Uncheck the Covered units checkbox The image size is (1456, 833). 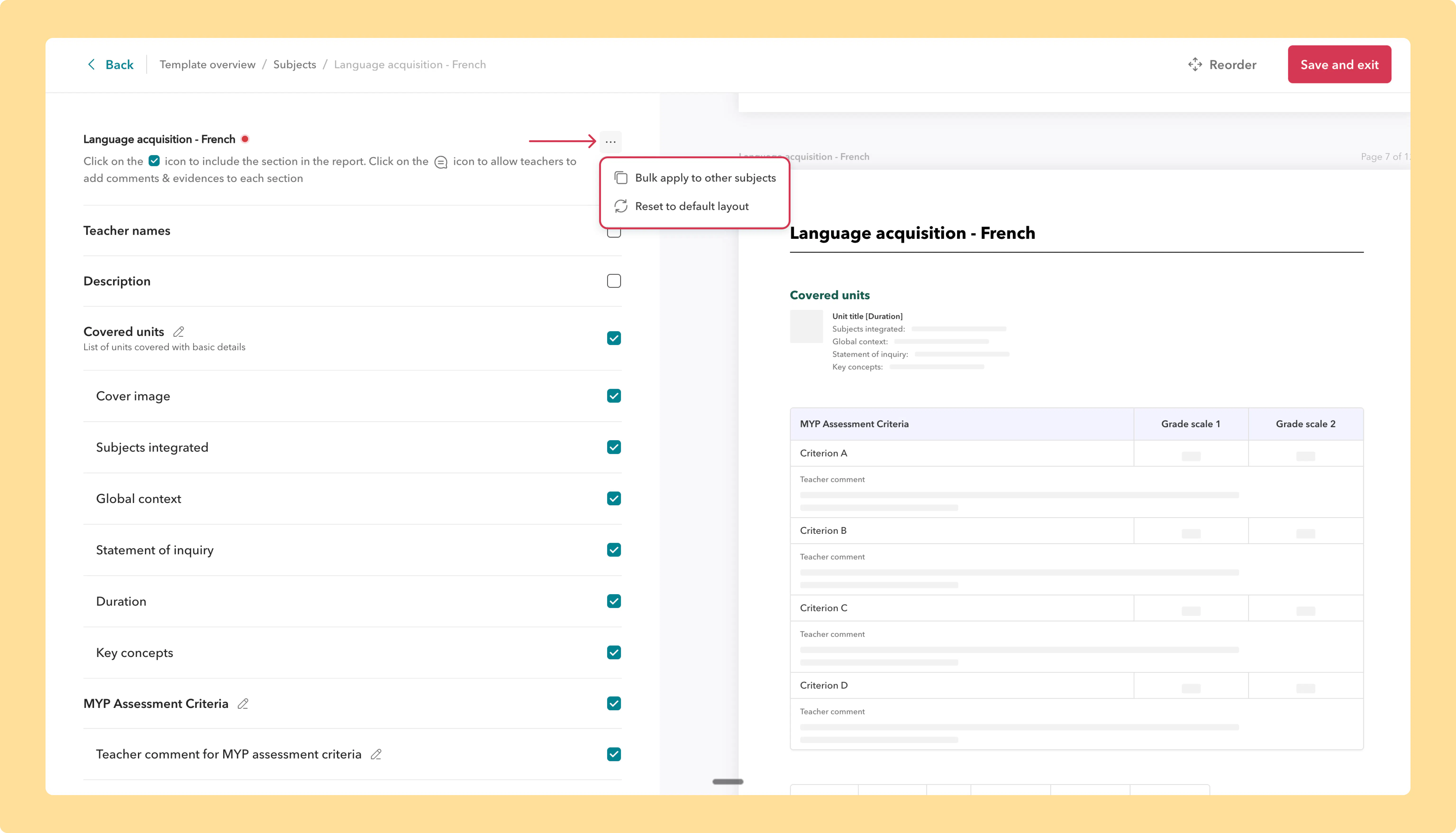tap(614, 338)
